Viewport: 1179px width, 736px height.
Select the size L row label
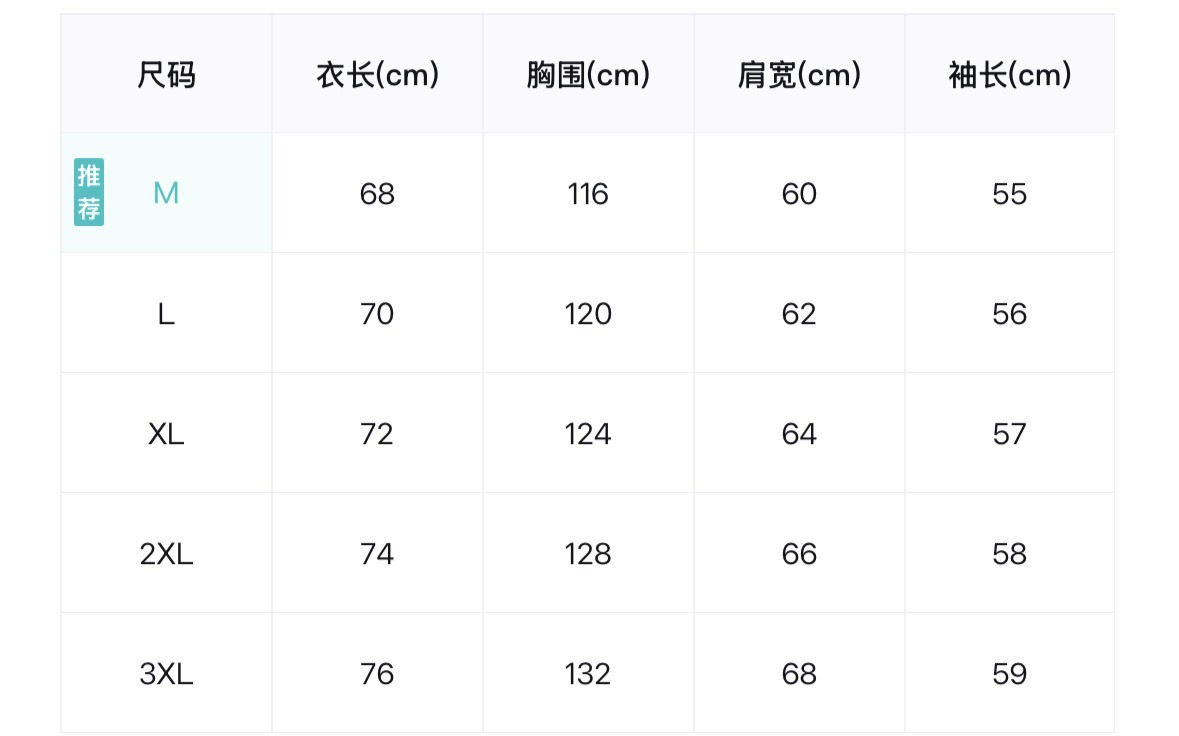pos(166,313)
